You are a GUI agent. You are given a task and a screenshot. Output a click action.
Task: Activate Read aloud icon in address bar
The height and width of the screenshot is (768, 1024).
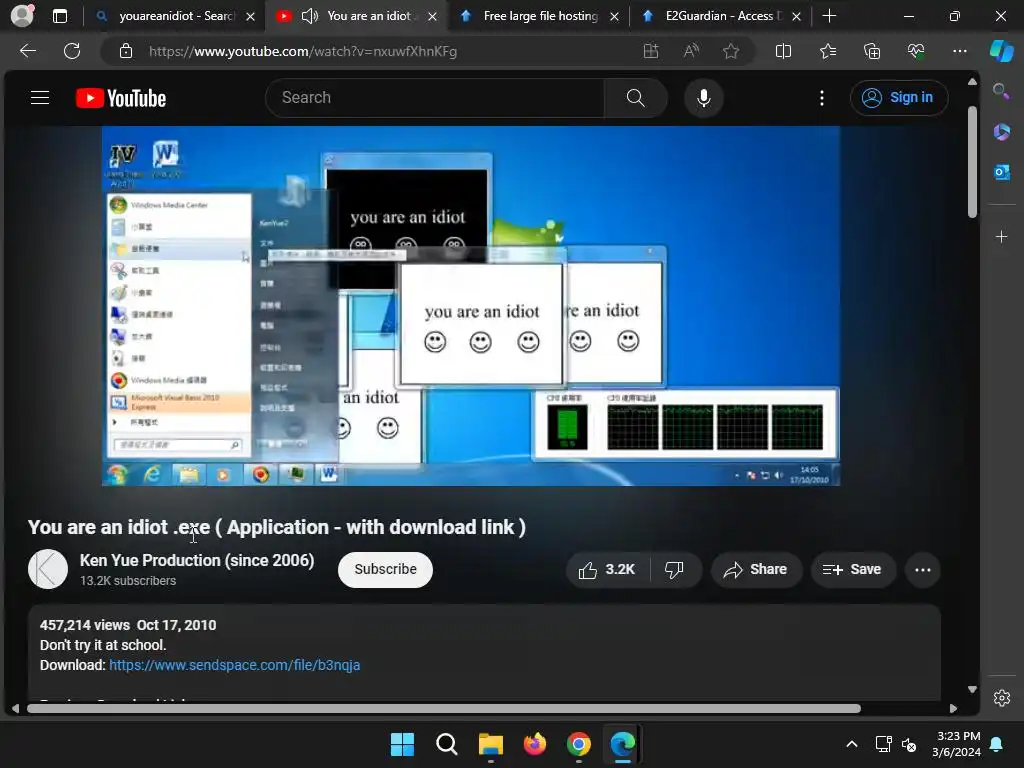[x=691, y=51]
